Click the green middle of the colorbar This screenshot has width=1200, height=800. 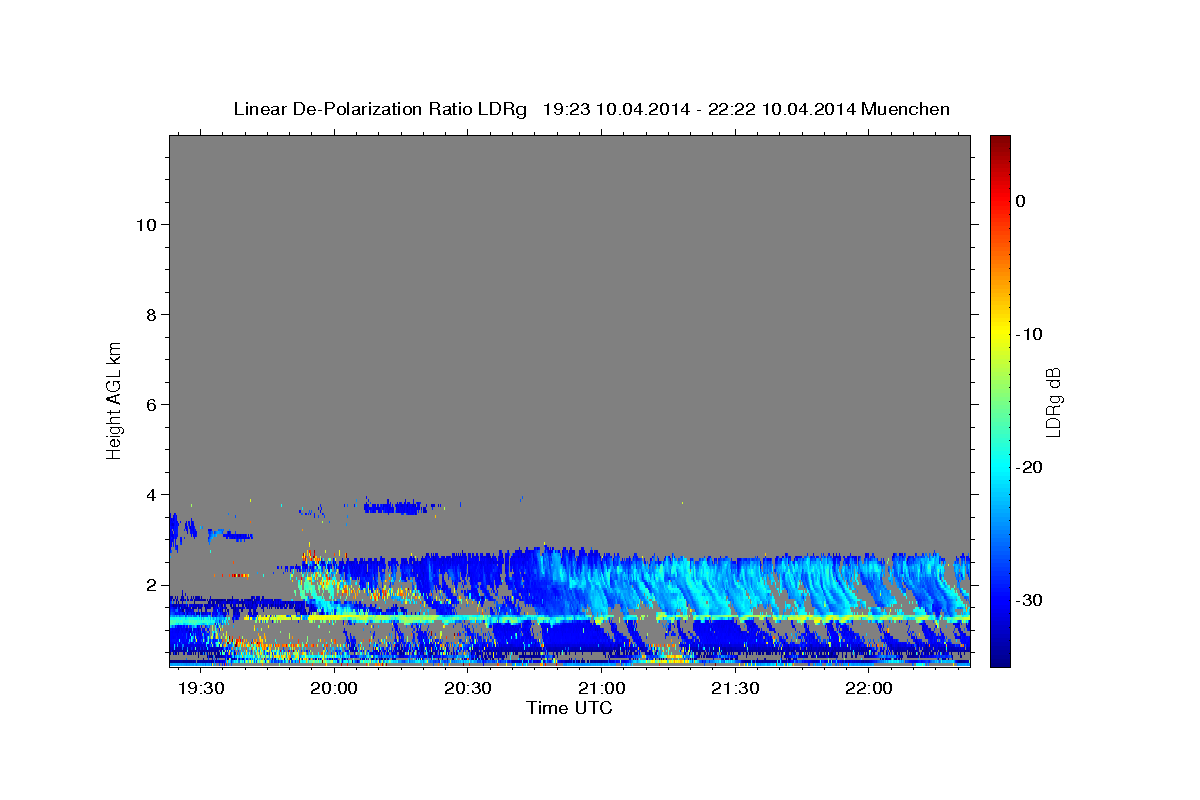(x=1000, y=400)
